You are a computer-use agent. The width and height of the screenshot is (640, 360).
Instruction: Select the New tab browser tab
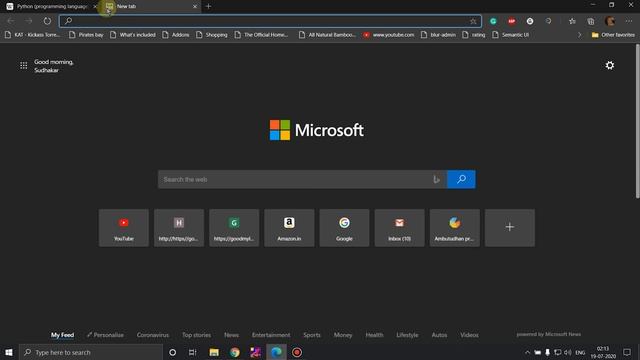click(x=151, y=7)
